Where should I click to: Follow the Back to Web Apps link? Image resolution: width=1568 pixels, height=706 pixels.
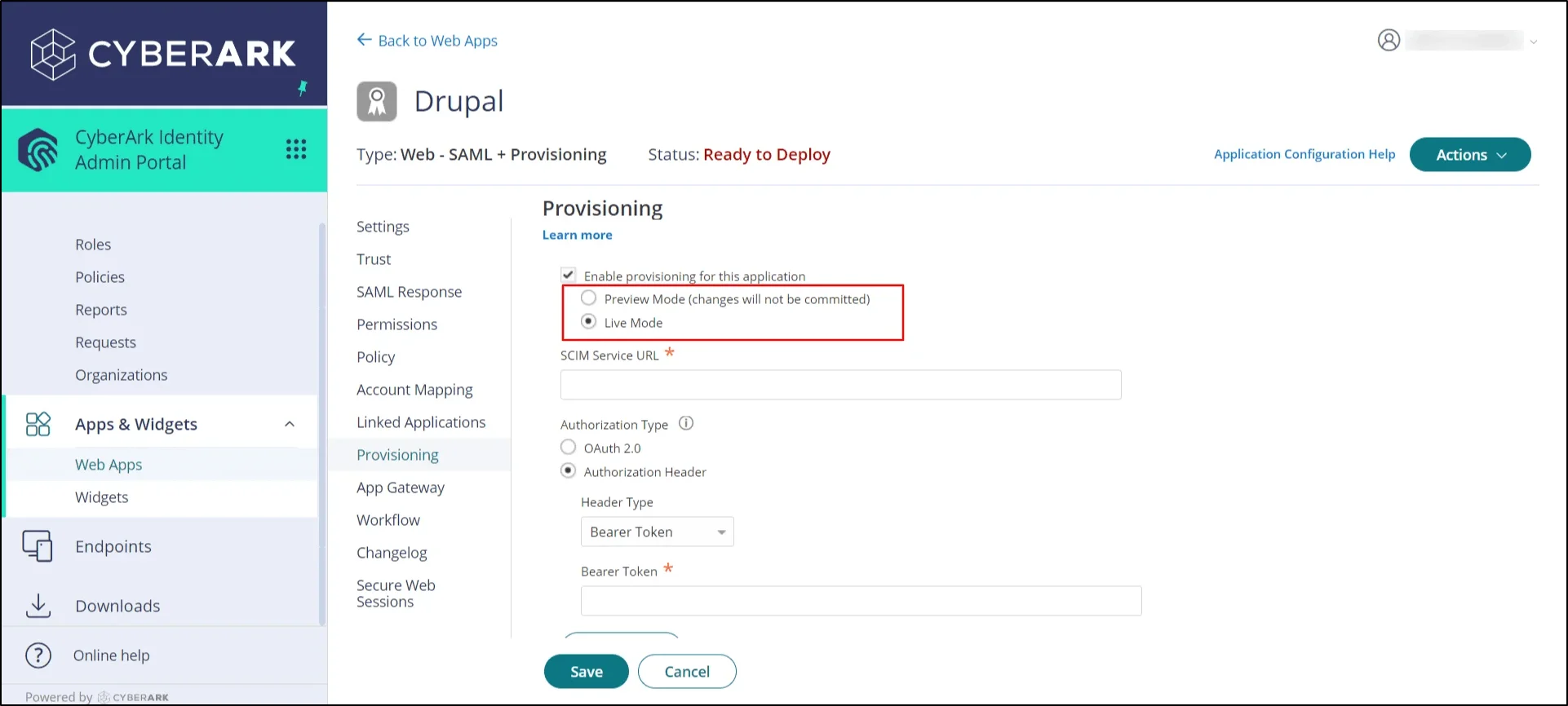pos(437,41)
